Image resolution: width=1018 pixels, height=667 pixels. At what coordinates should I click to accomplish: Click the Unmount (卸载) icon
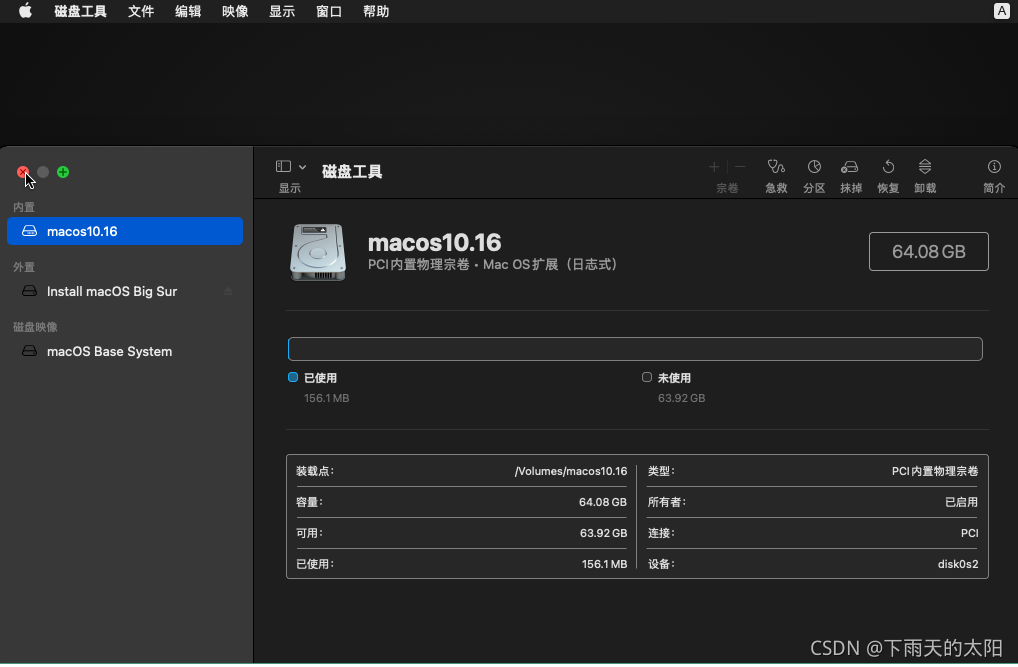[x=925, y=167]
